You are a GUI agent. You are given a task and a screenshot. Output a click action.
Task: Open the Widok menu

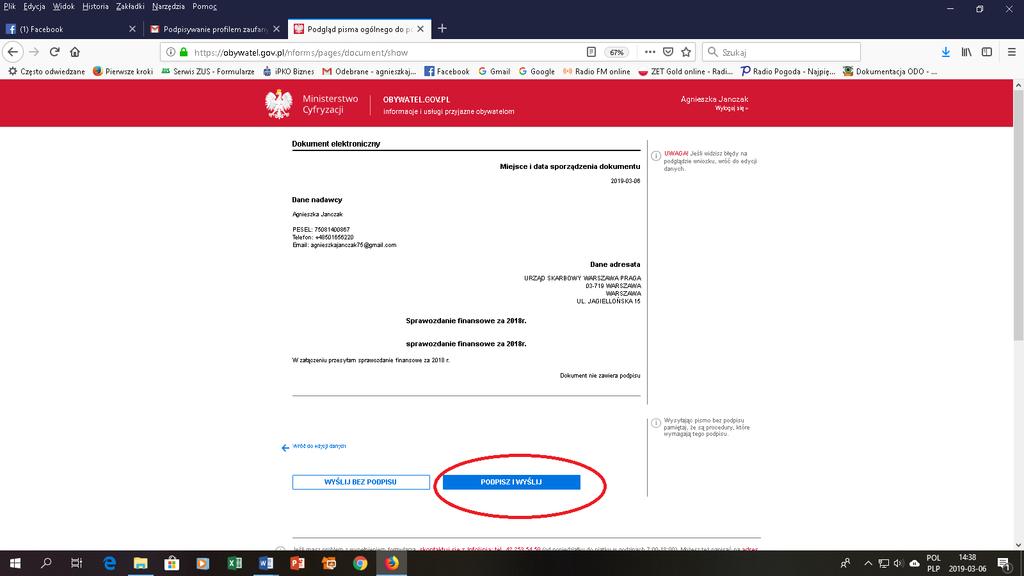pyautogui.click(x=63, y=6)
